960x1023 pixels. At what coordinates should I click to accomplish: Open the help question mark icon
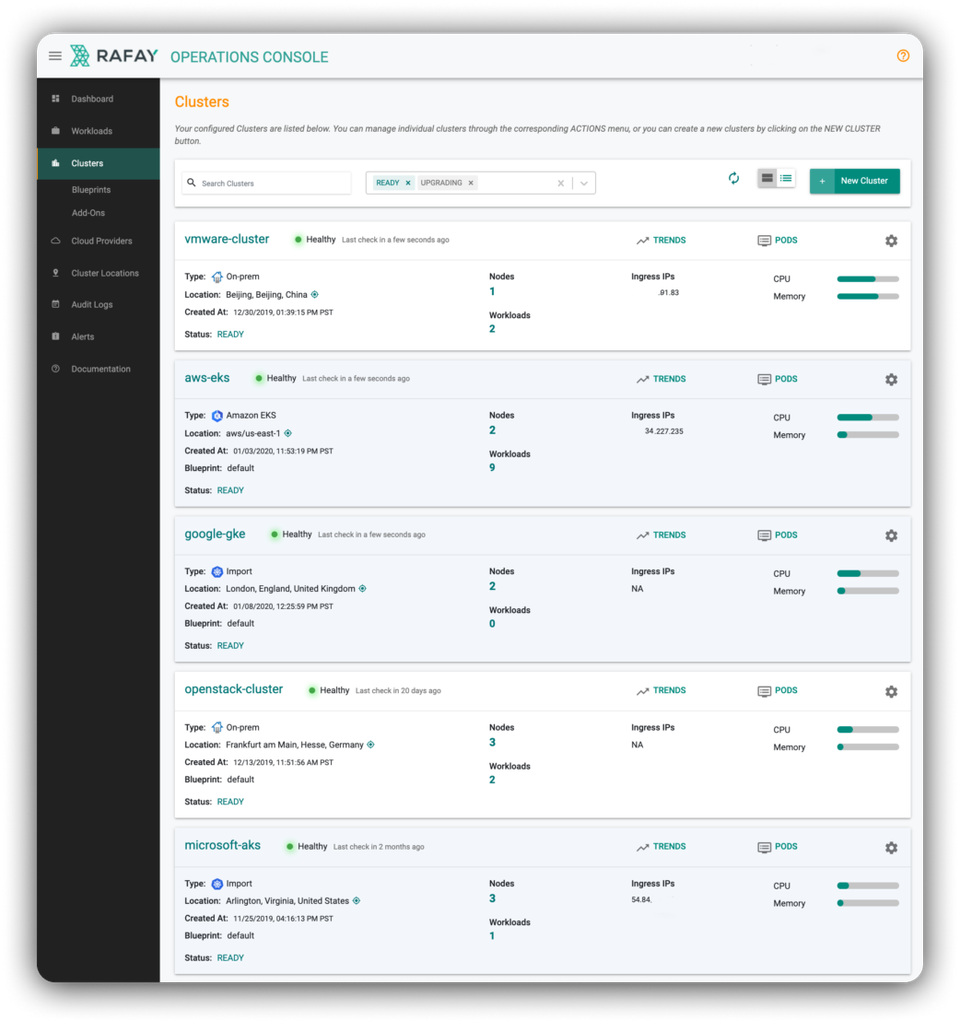pyautogui.click(x=903, y=56)
